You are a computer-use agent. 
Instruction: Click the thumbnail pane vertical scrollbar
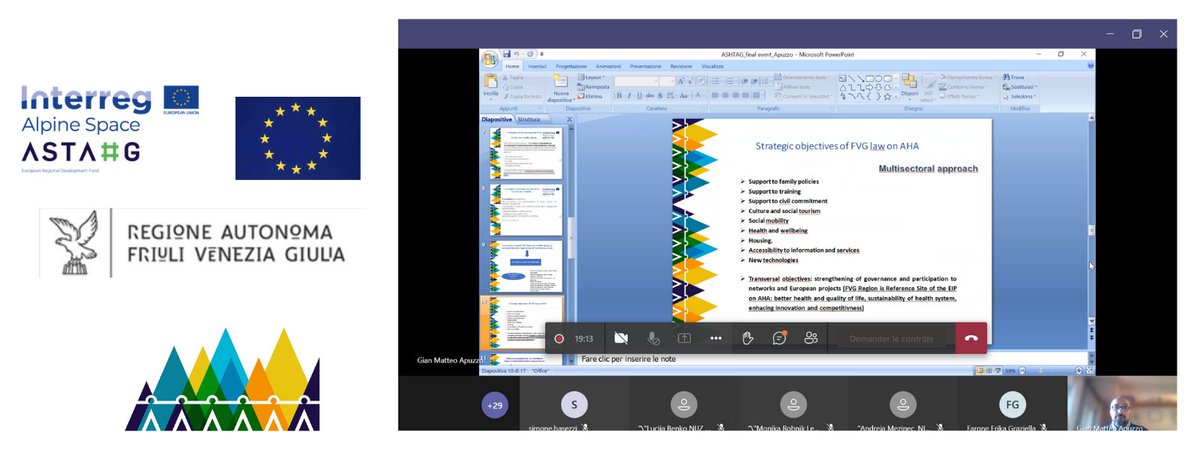(x=572, y=237)
